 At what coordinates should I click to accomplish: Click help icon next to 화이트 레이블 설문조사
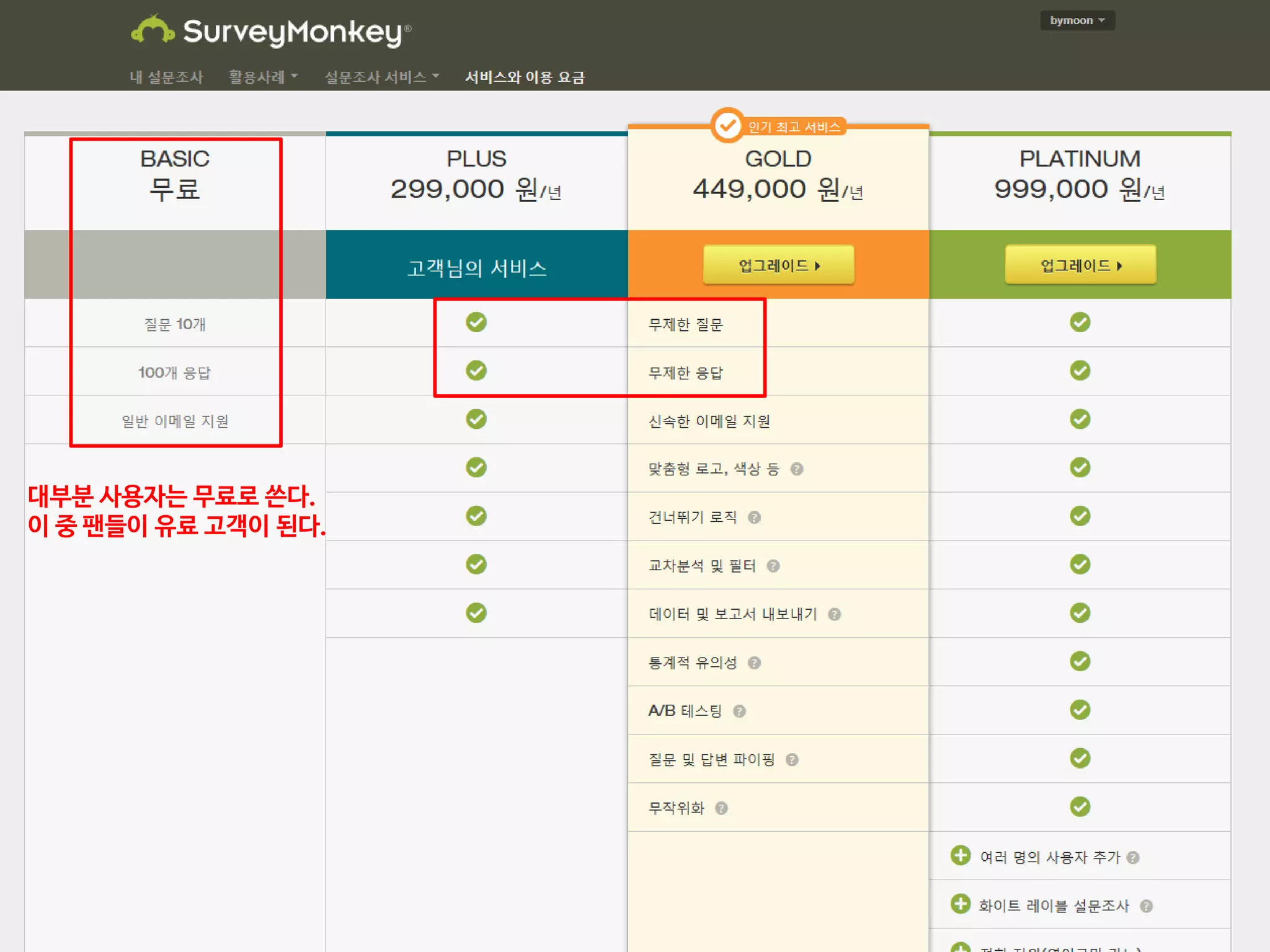(1146, 906)
